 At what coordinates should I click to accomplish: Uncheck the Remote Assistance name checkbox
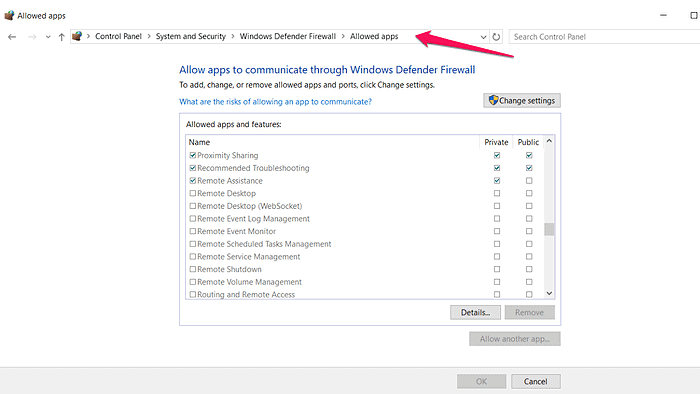[193, 181]
